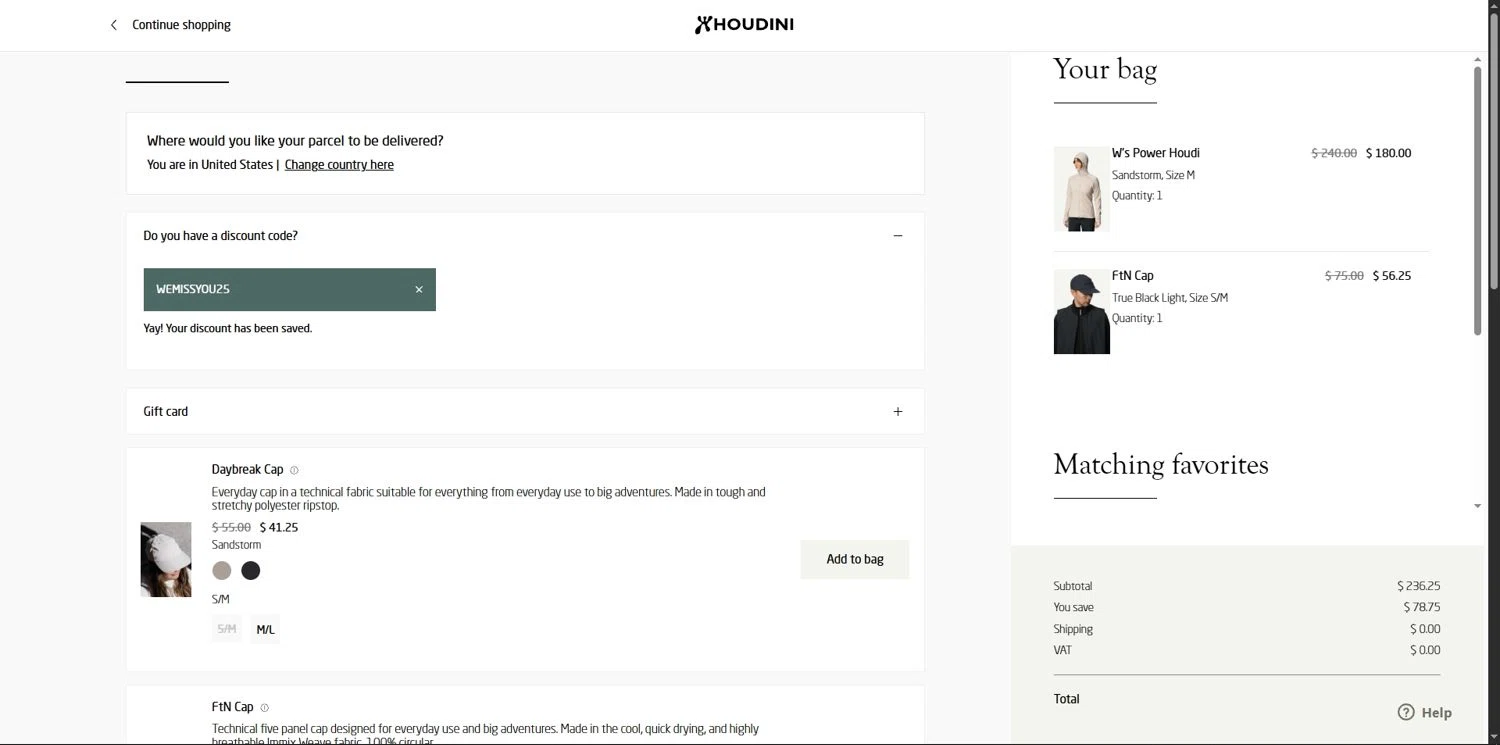Click 'True Black Light, Size S/M' detail text
1500x745 pixels.
coord(1170,298)
